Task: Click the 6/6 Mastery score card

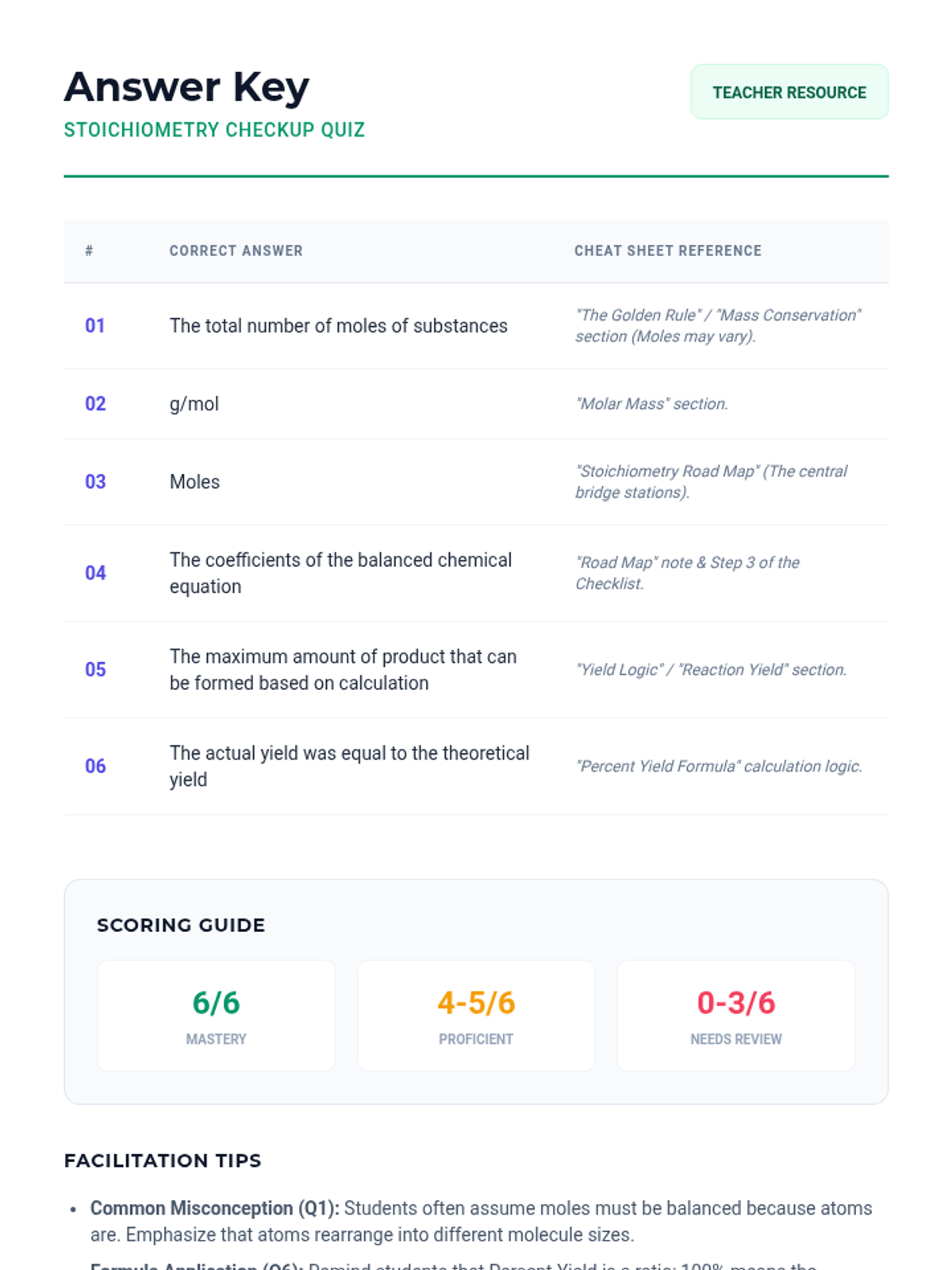Action: pyautogui.click(x=216, y=1015)
